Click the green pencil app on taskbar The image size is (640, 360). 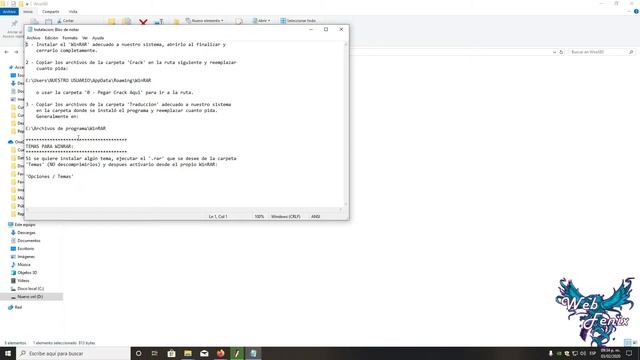tap(237, 353)
